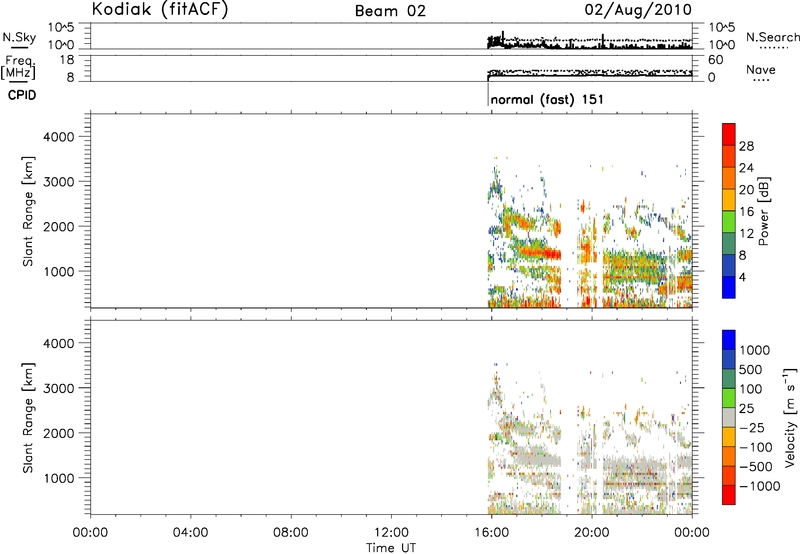Click the 'N.Sky' legend label
This screenshot has height=554, width=800.
point(19,37)
